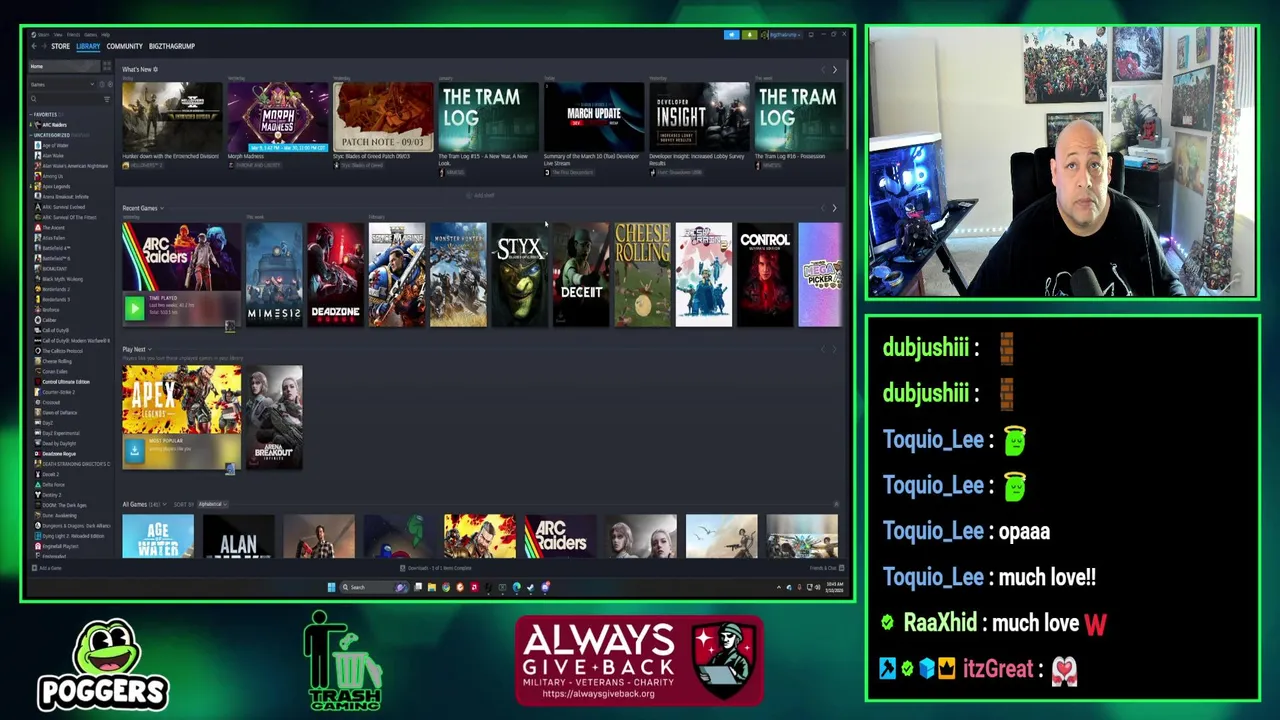
Task: Open Styx cover in Recent Games
Action: [519, 275]
